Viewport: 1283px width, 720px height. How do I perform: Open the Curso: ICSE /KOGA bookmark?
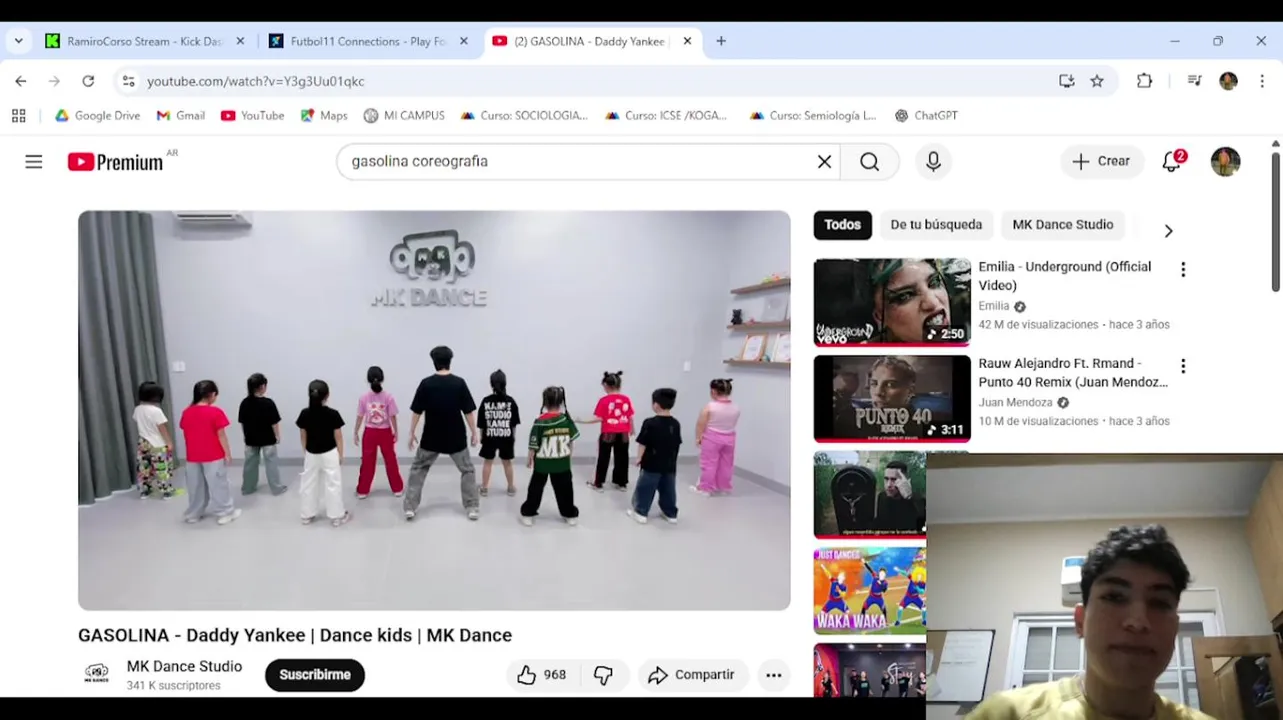tap(667, 116)
